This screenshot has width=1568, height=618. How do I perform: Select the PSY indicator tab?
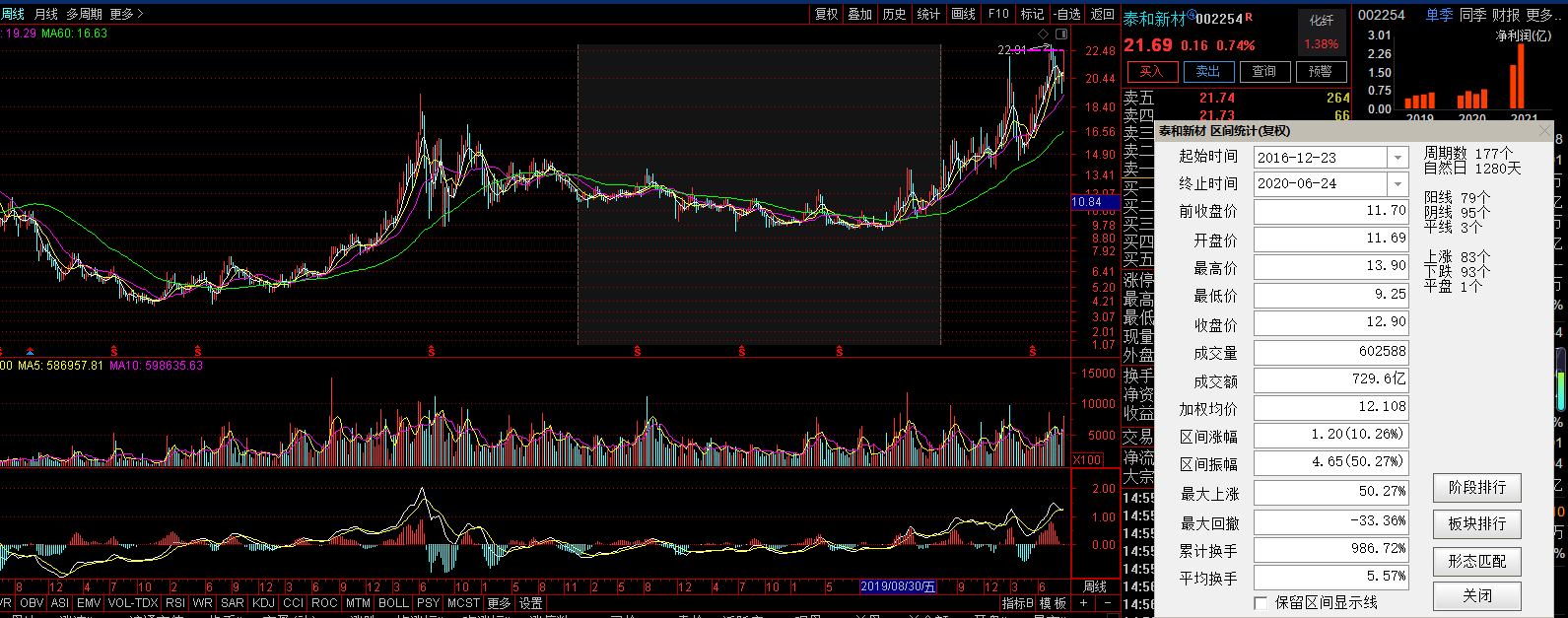click(428, 603)
